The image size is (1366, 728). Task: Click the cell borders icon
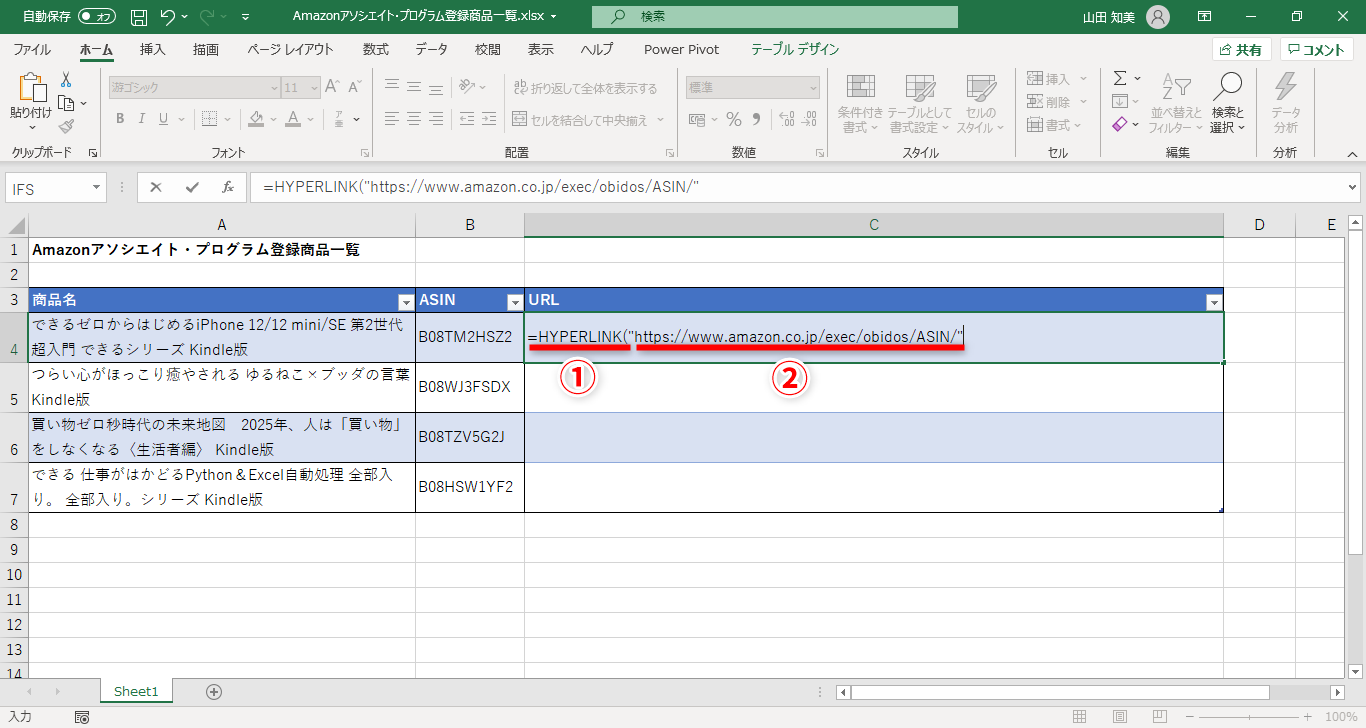pos(209,119)
